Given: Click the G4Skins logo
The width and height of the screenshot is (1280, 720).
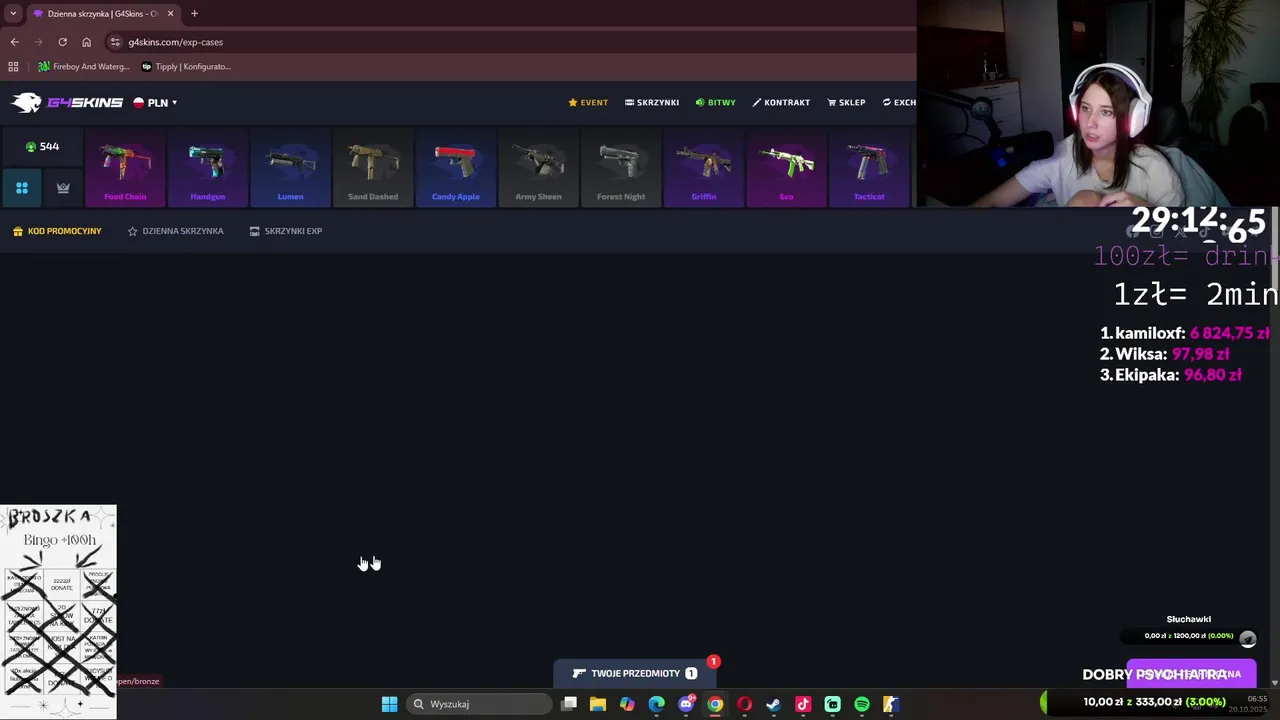Looking at the screenshot, I should [67, 102].
